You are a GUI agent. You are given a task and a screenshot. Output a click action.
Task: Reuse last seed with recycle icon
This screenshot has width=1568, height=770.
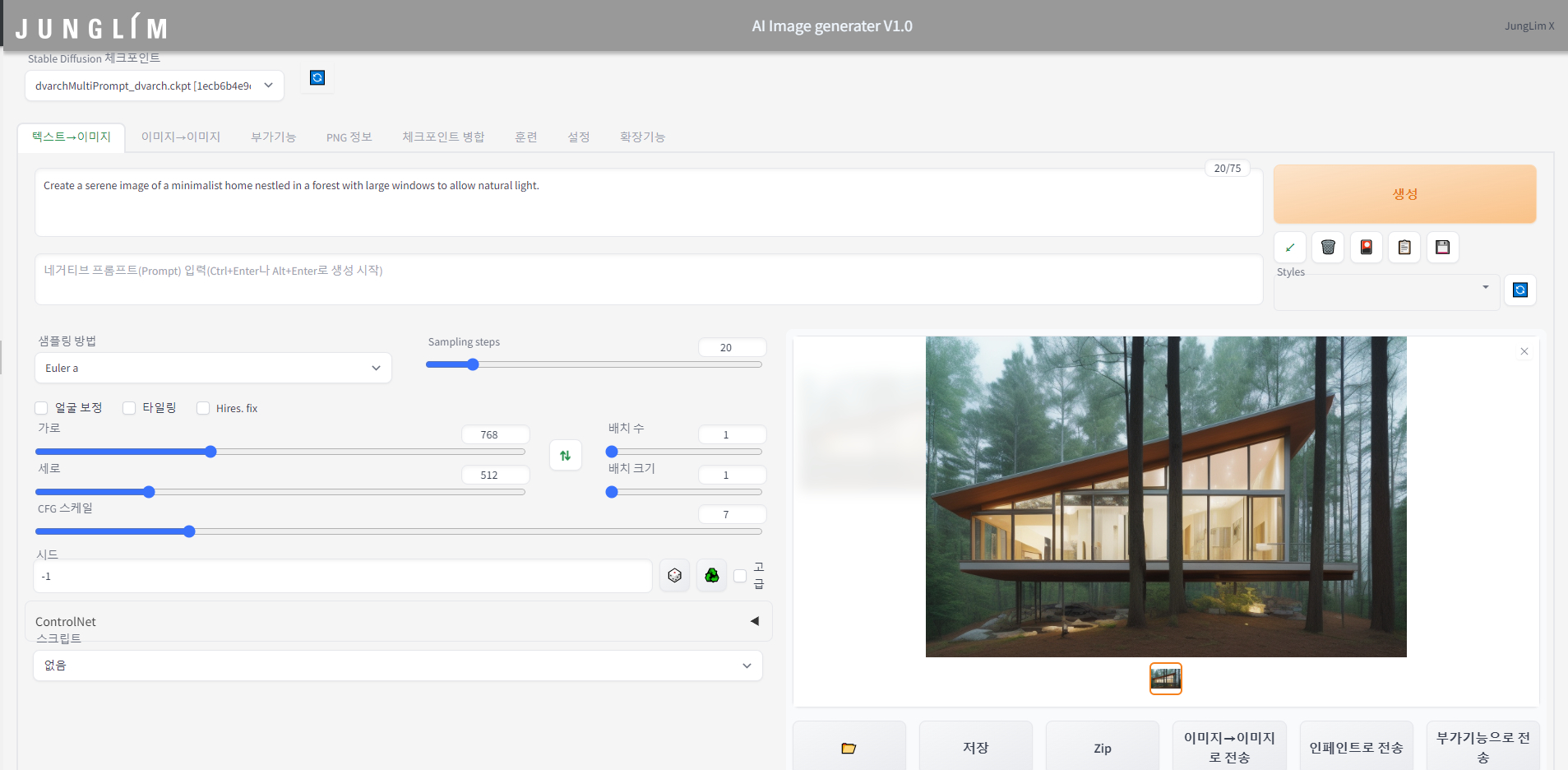pyautogui.click(x=712, y=576)
